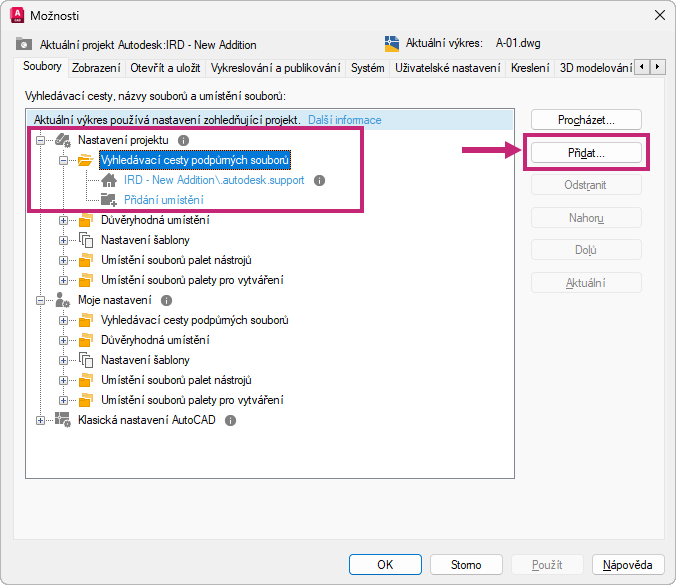The width and height of the screenshot is (676, 585).
Task: Click info icon next to Moje nastavení
Action: tap(166, 300)
